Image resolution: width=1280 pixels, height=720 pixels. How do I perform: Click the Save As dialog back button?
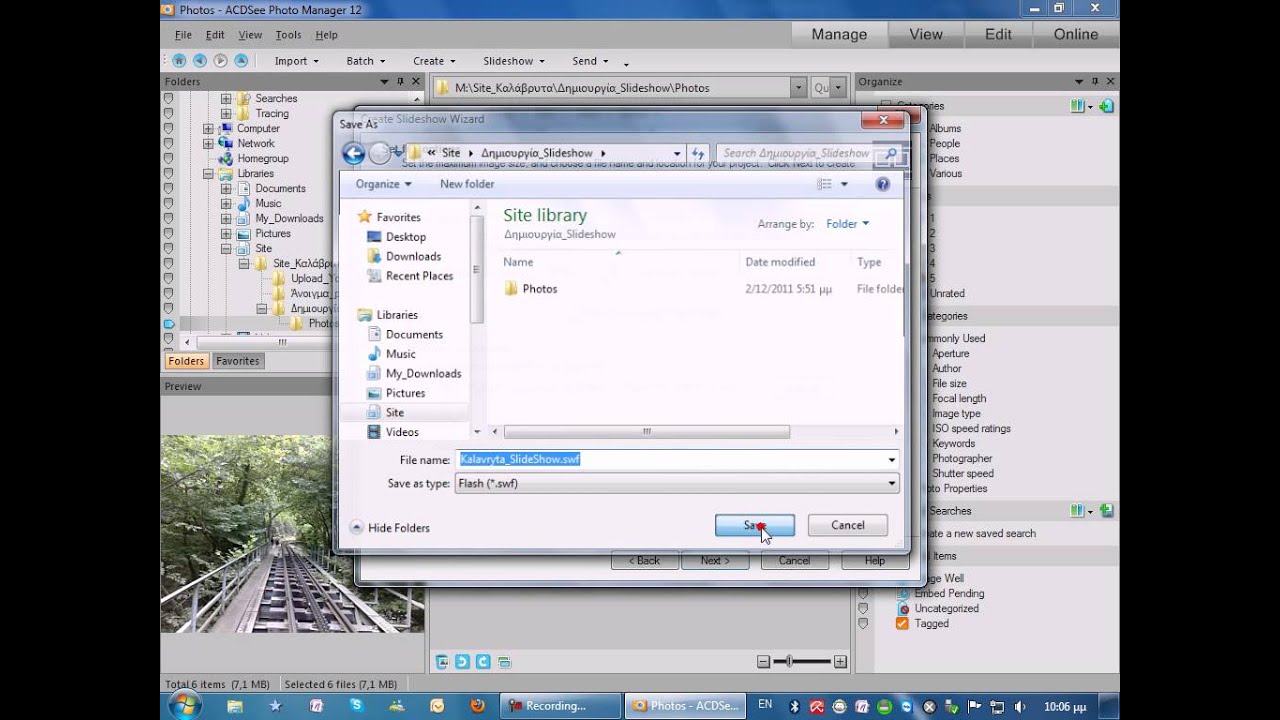pos(353,153)
